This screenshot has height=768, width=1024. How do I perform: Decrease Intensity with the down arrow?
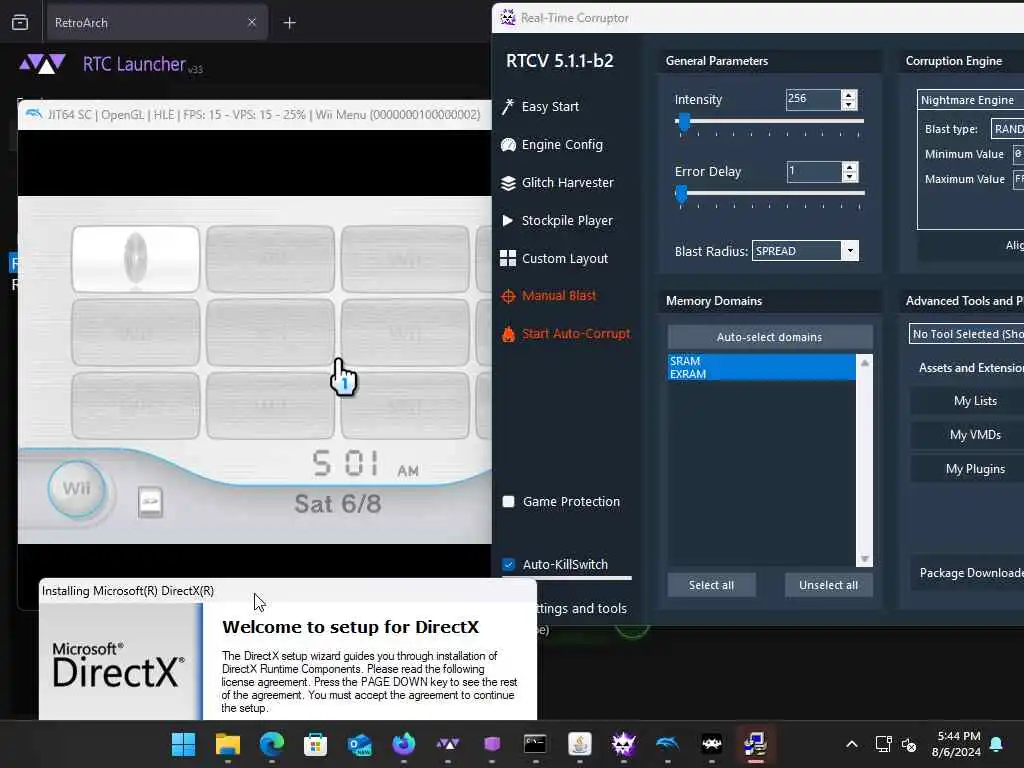click(x=848, y=104)
